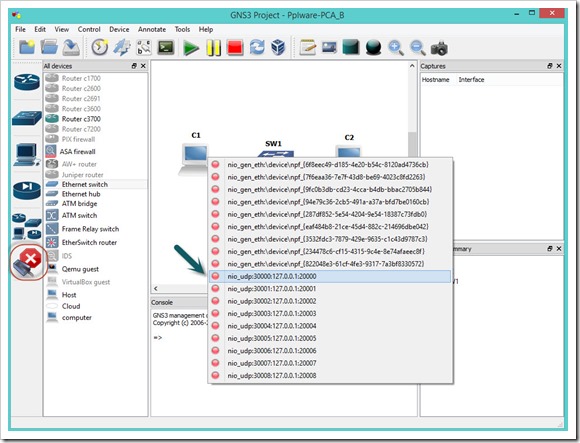Float the All devices panel
The height and width of the screenshot is (443, 580).
coord(134,66)
